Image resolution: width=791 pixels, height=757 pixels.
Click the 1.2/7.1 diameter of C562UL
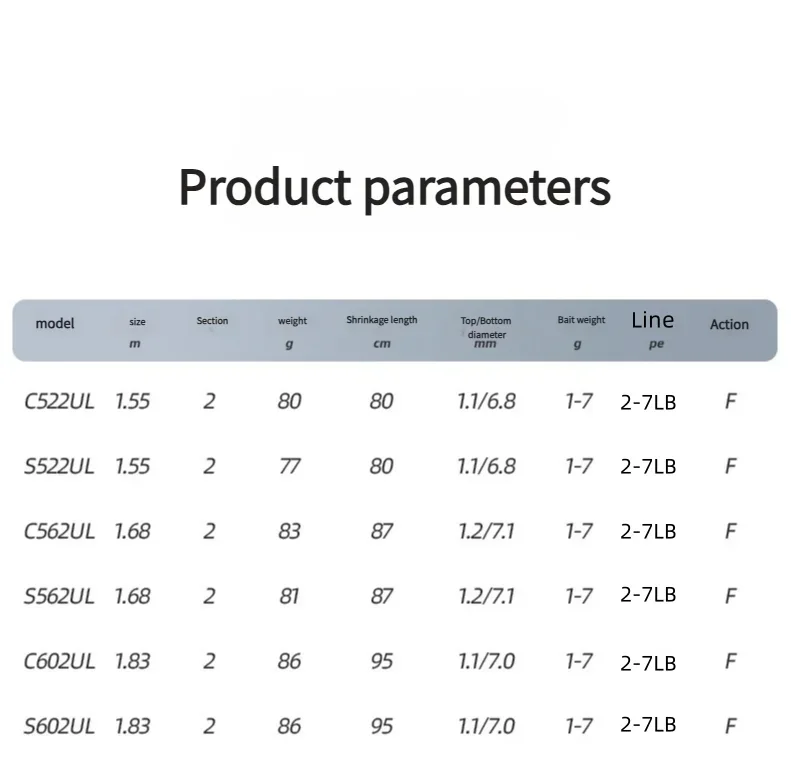click(486, 531)
